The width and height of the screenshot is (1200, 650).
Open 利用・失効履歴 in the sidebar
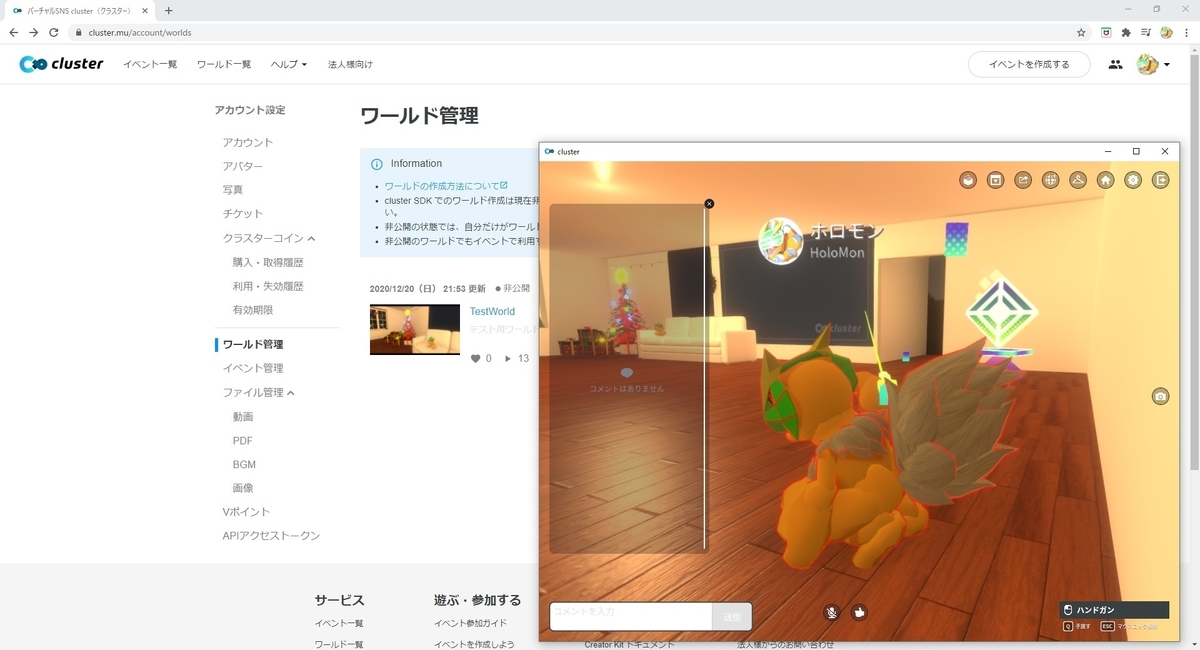[x=268, y=286]
